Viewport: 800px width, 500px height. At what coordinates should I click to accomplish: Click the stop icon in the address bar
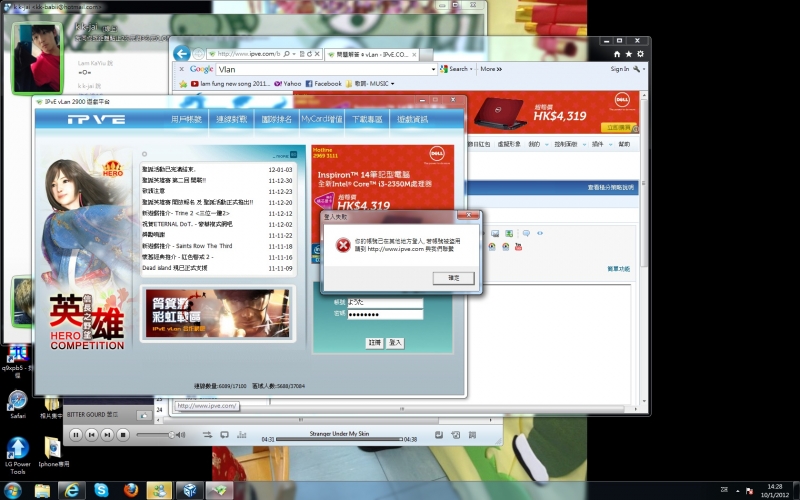(317, 54)
